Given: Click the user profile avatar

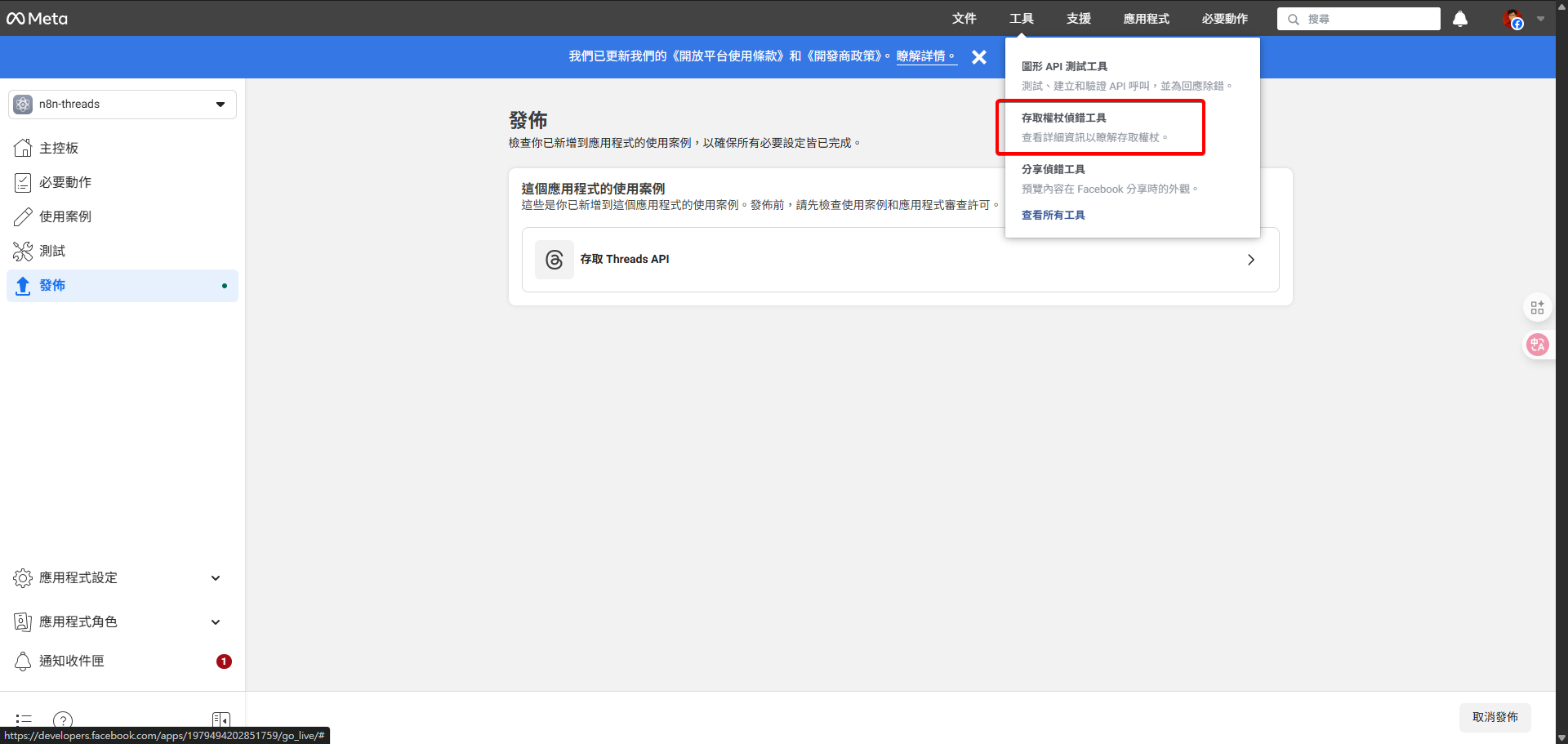Looking at the screenshot, I should pyautogui.click(x=1512, y=19).
